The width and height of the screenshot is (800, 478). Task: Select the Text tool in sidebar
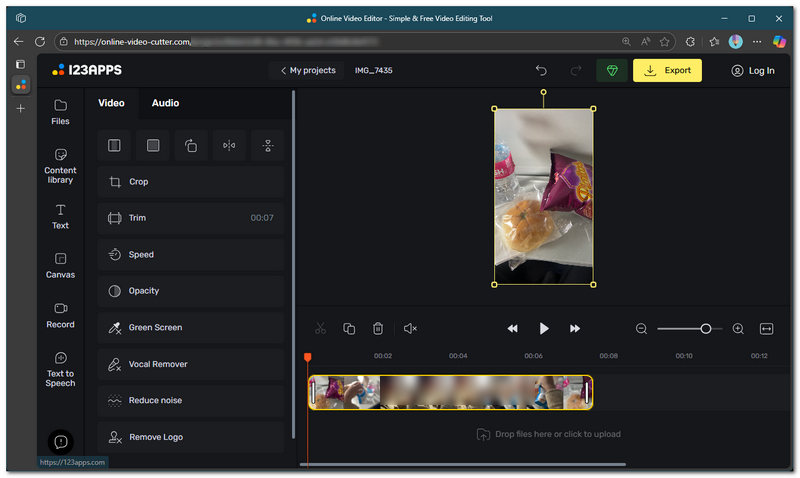coord(60,216)
